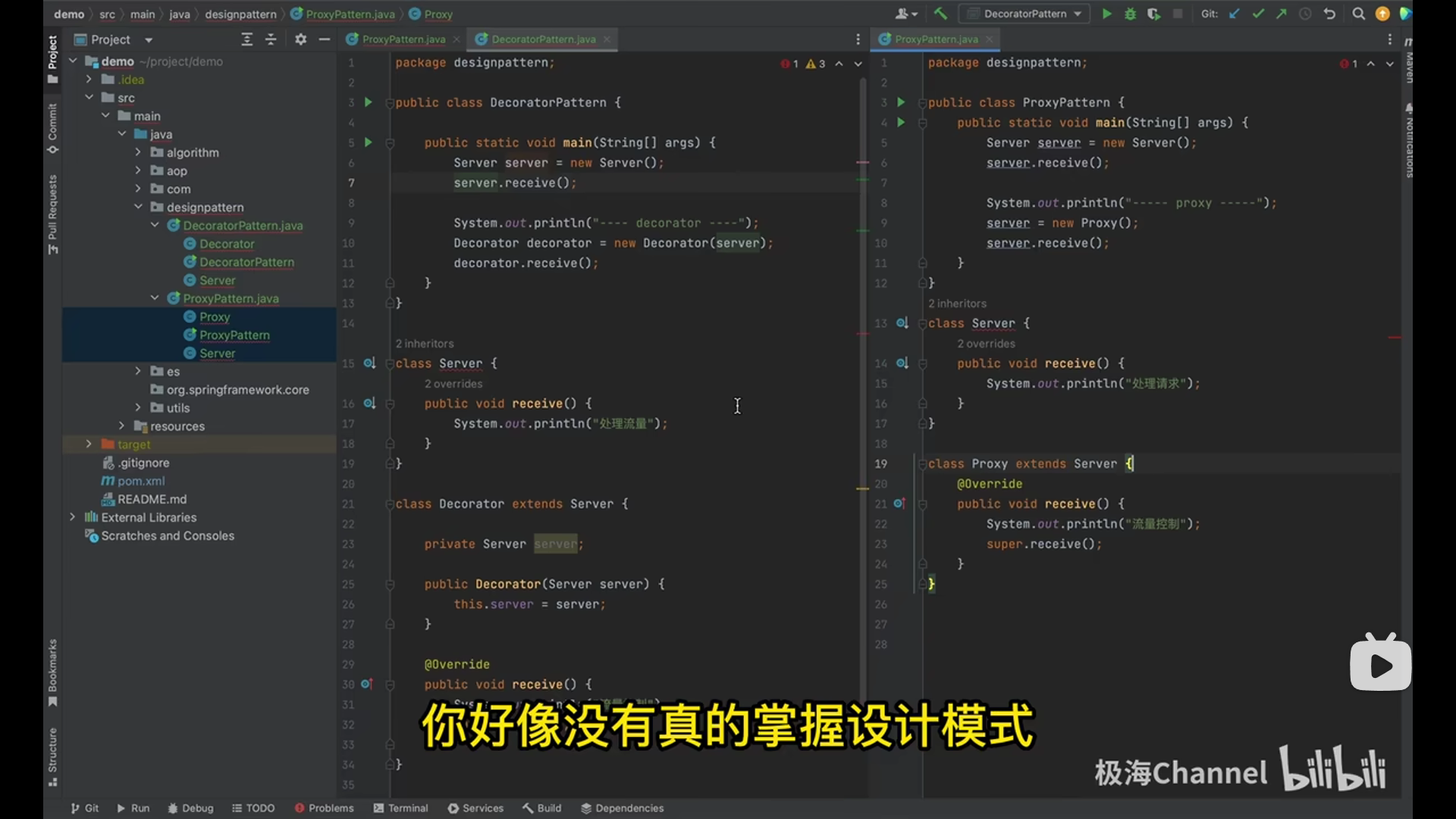The height and width of the screenshot is (819, 1456).
Task: Close the right-side ProxyPattern.java tab
Action: [990, 39]
